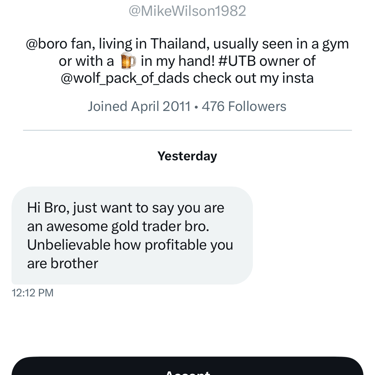Click the word Thailand in bio
Screen dimensions: 375x375
(180, 44)
